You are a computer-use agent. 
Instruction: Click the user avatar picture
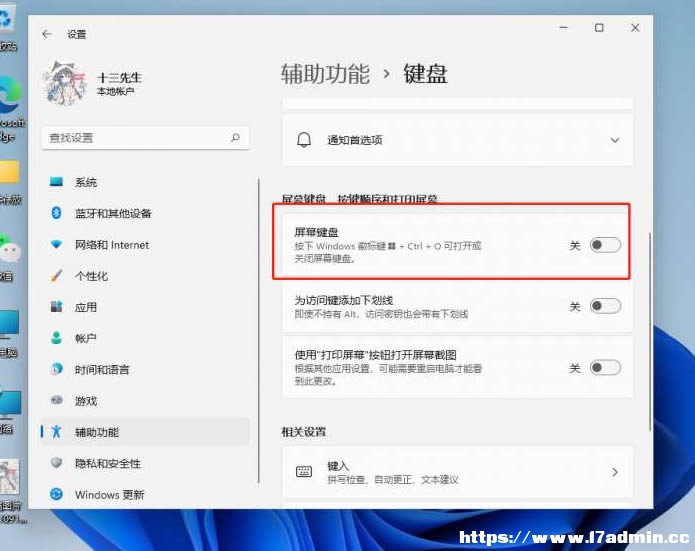click(x=65, y=83)
